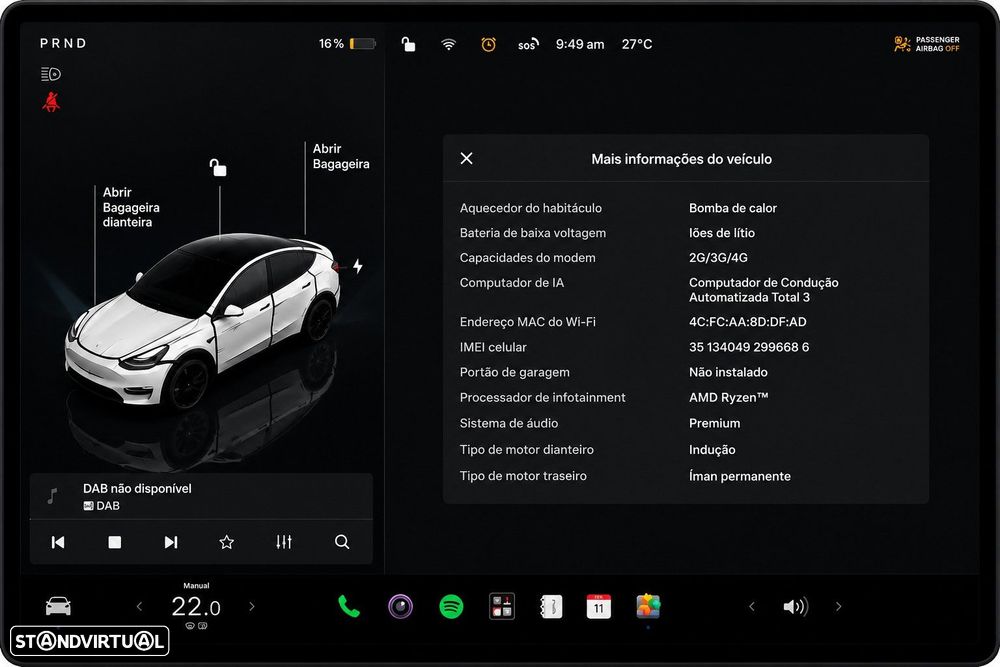This screenshot has height=667, width=1000.
Task: Launch Spotify from the bottom bar
Action: (x=452, y=606)
